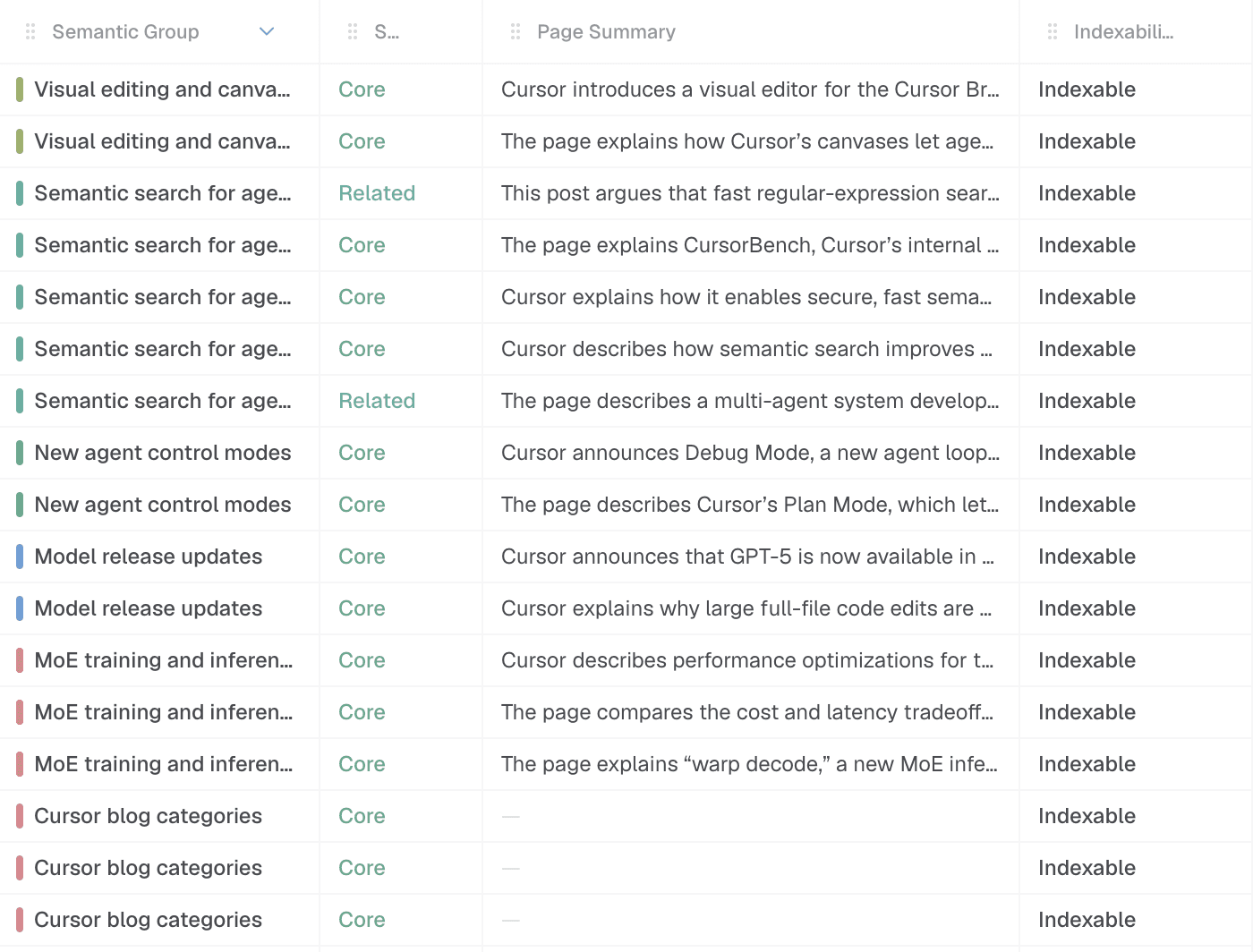The width and height of the screenshot is (1253, 952).
Task: Click 'Core' in the warp decode row
Action: (362, 764)
